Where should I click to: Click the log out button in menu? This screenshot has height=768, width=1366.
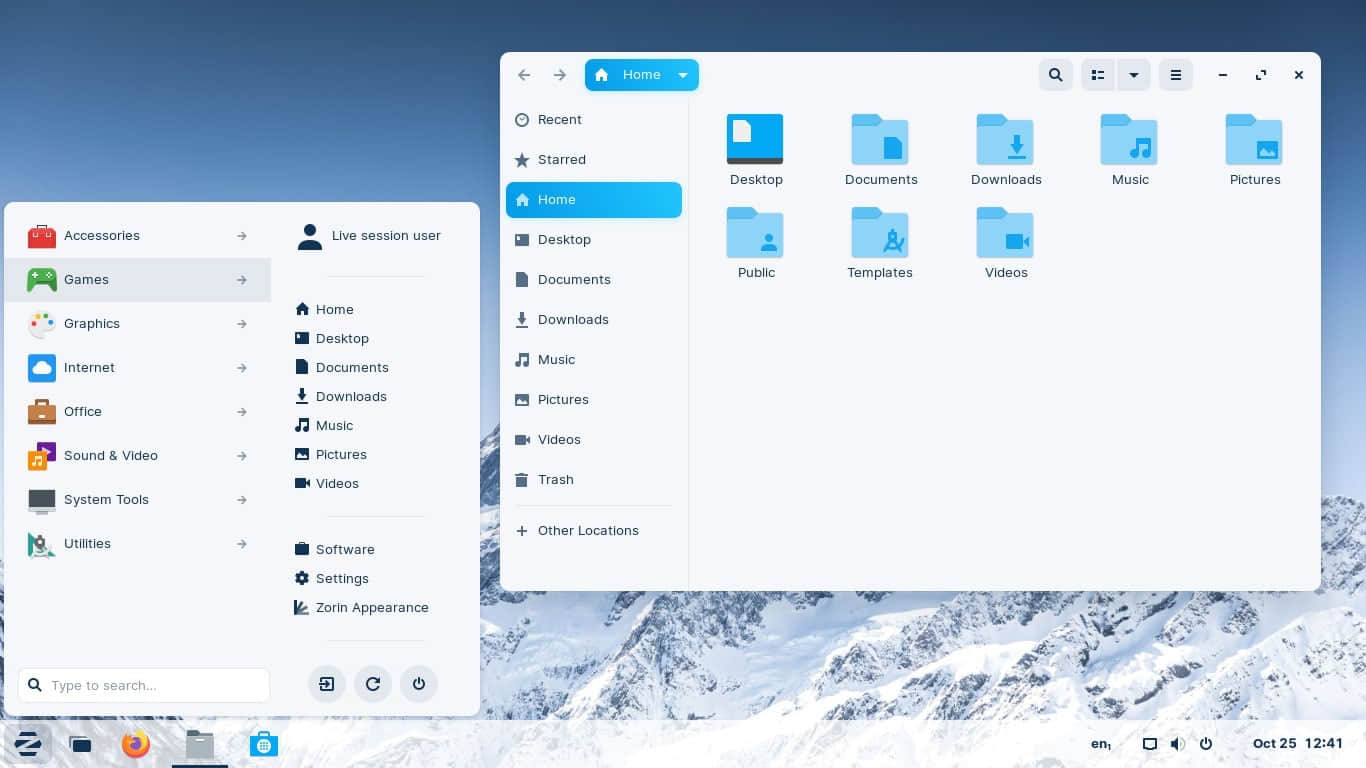327,684
